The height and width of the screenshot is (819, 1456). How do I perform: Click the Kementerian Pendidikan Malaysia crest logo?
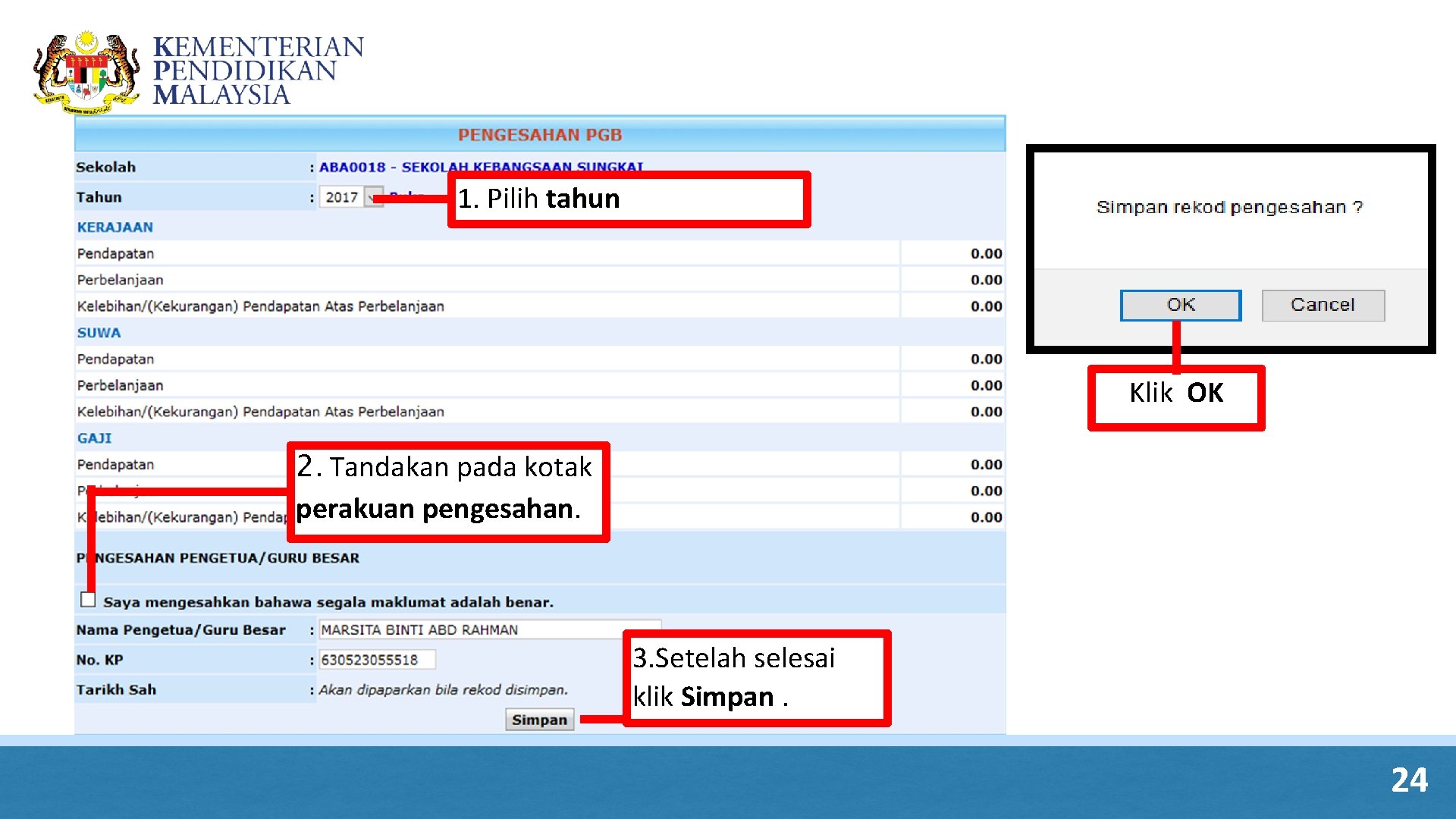pos(86,72)
